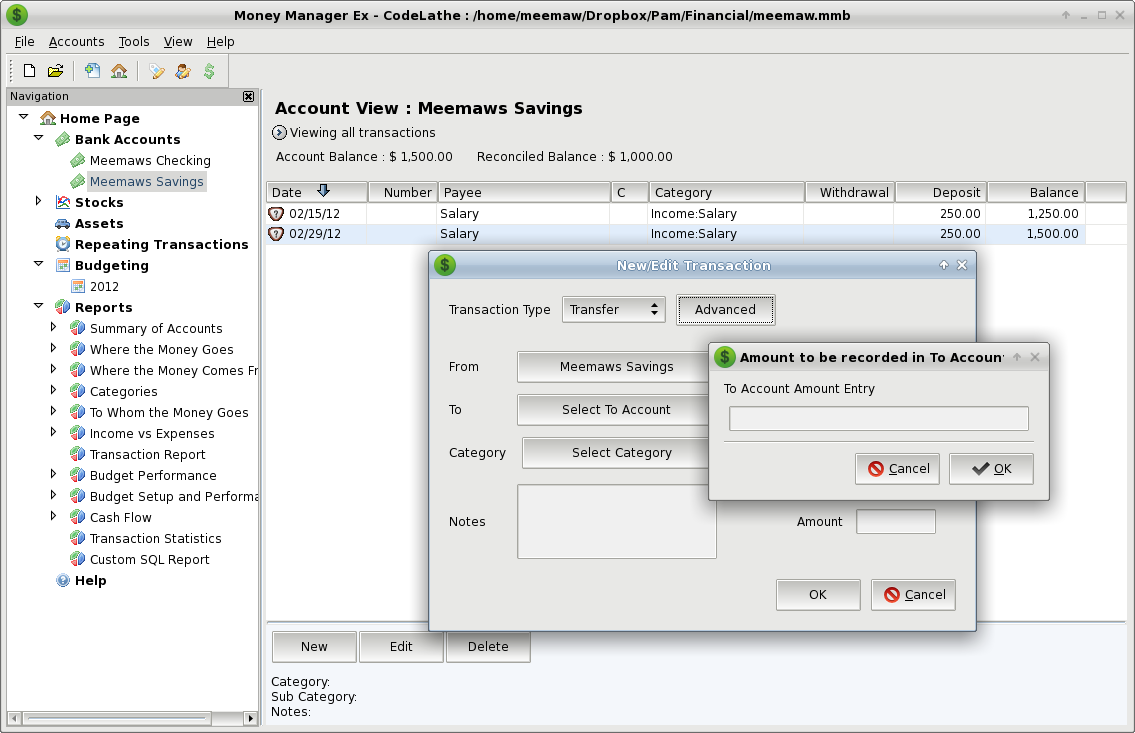The width and height of the screenshot is (1135, 733).
Task: Click the Currency dollar toolbar icon
Action: [209, 71]
